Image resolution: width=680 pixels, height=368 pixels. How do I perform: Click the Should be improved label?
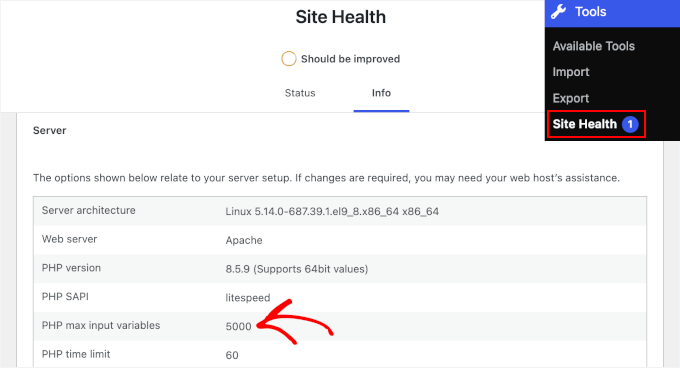pyautogui.click(x=350, y=59)
